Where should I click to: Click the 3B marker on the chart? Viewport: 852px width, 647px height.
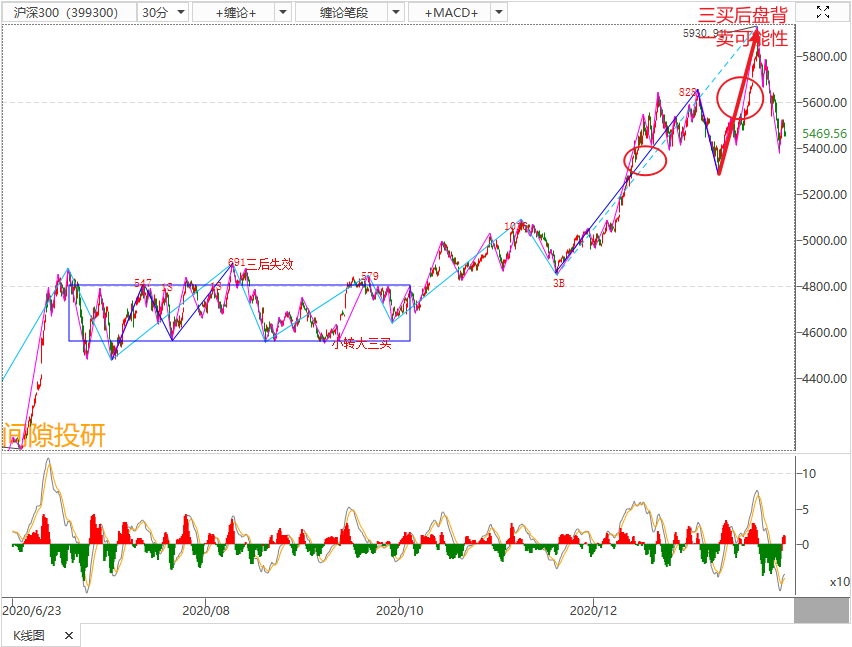pos(559,283)
